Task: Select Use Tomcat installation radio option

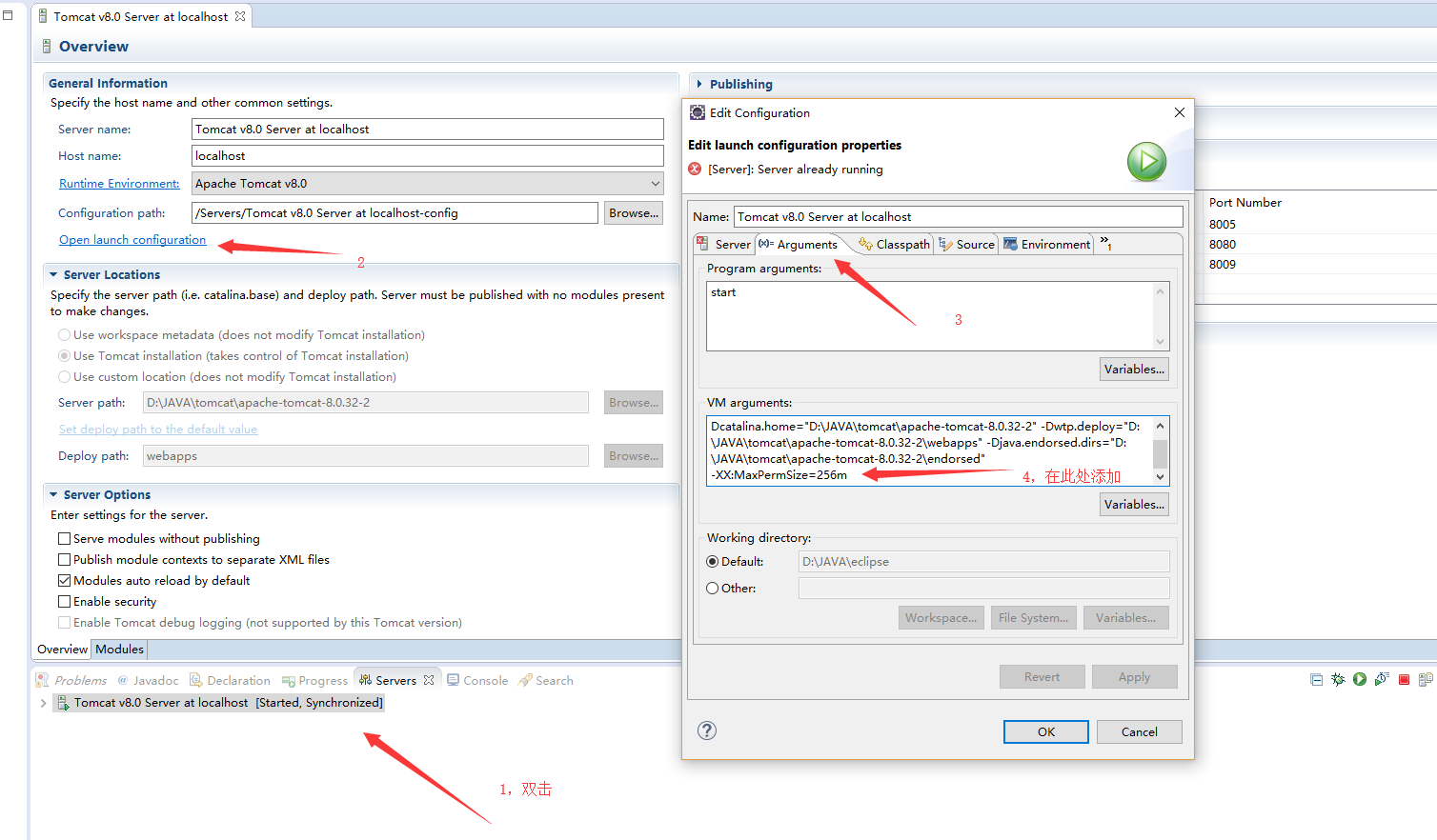Action: (x=64, y=355)
